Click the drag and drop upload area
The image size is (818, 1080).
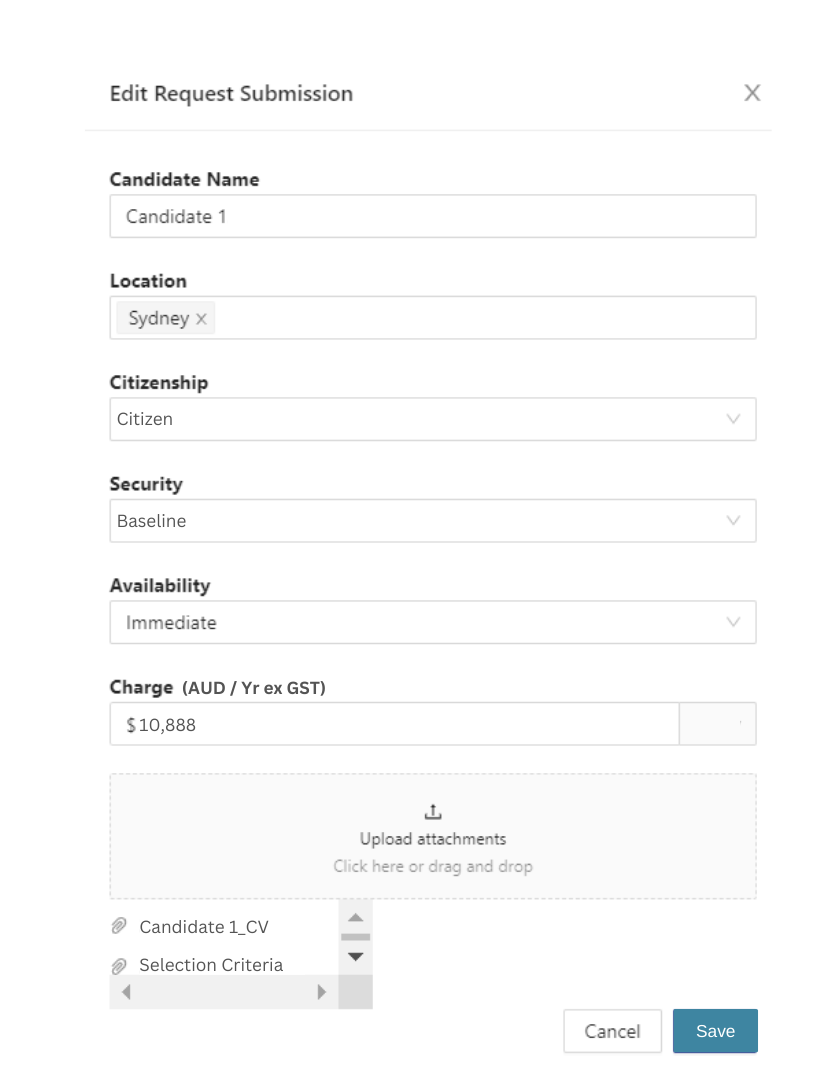(x=433, y=866)
